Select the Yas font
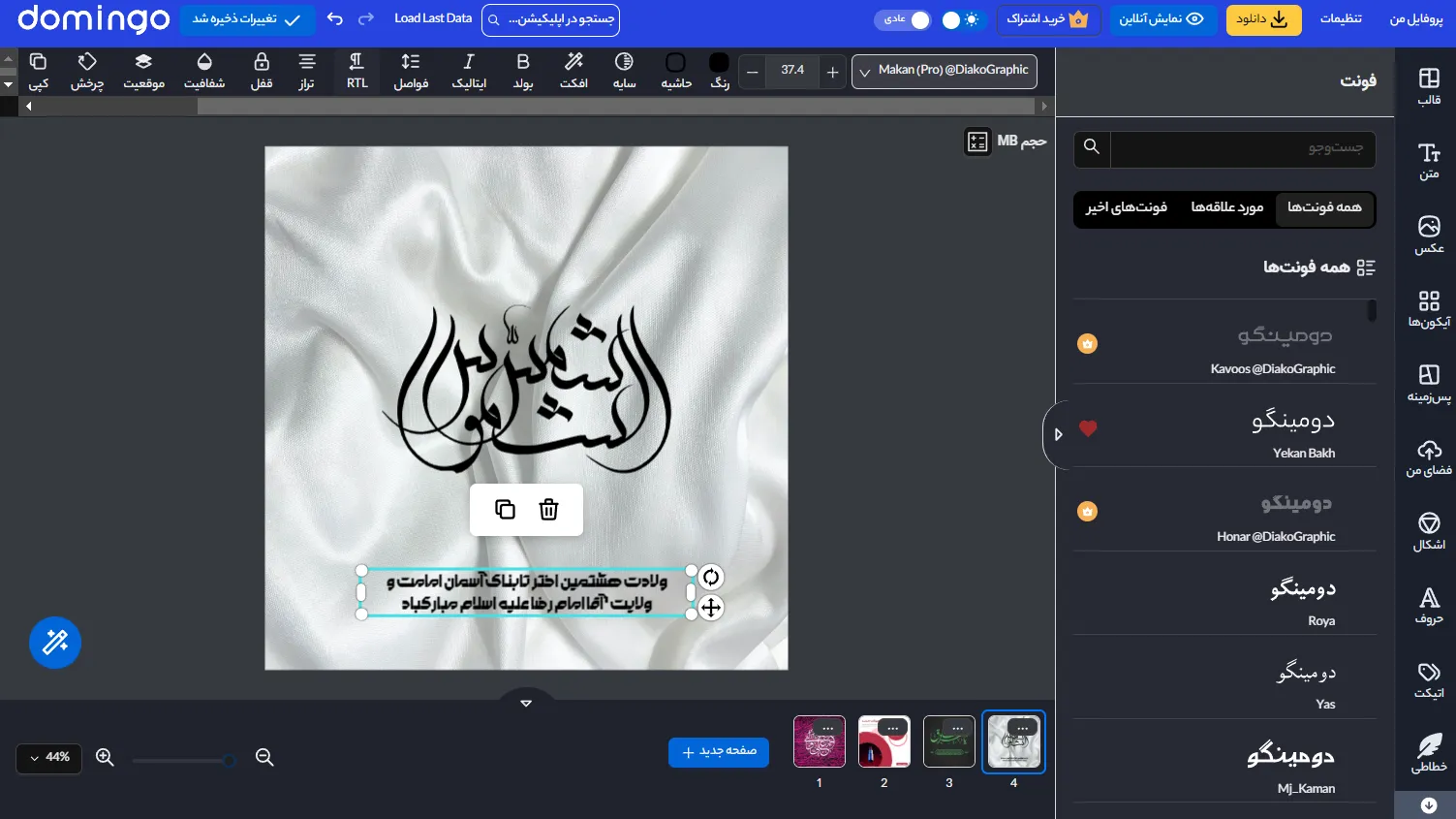Screen dimensions: 1456x819 [1224, 677]
